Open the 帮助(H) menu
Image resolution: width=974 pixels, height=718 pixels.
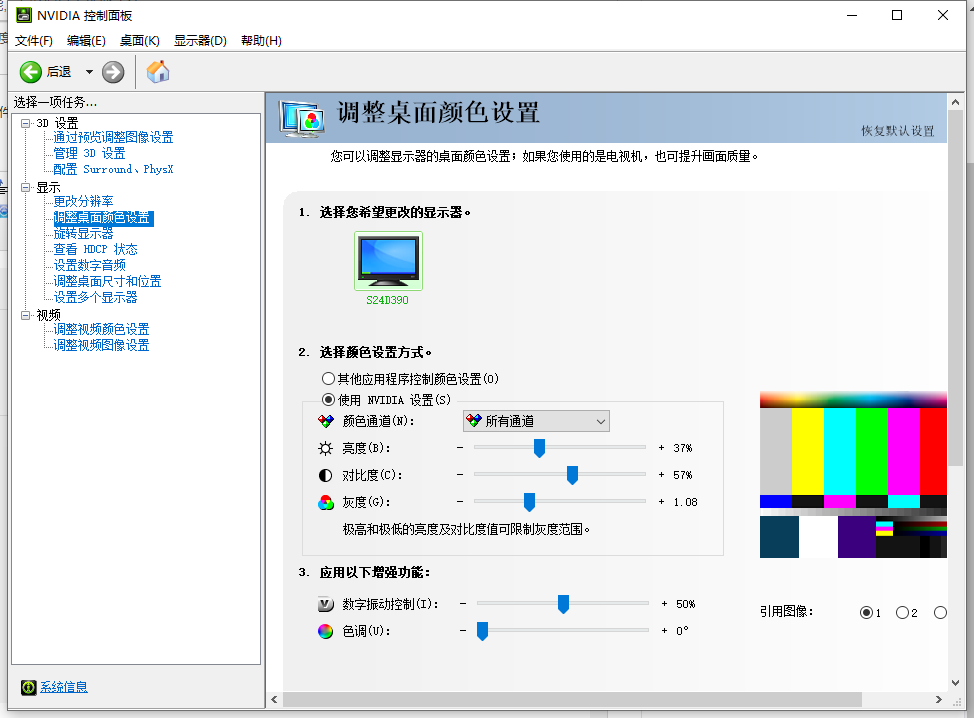click(261, 40)
